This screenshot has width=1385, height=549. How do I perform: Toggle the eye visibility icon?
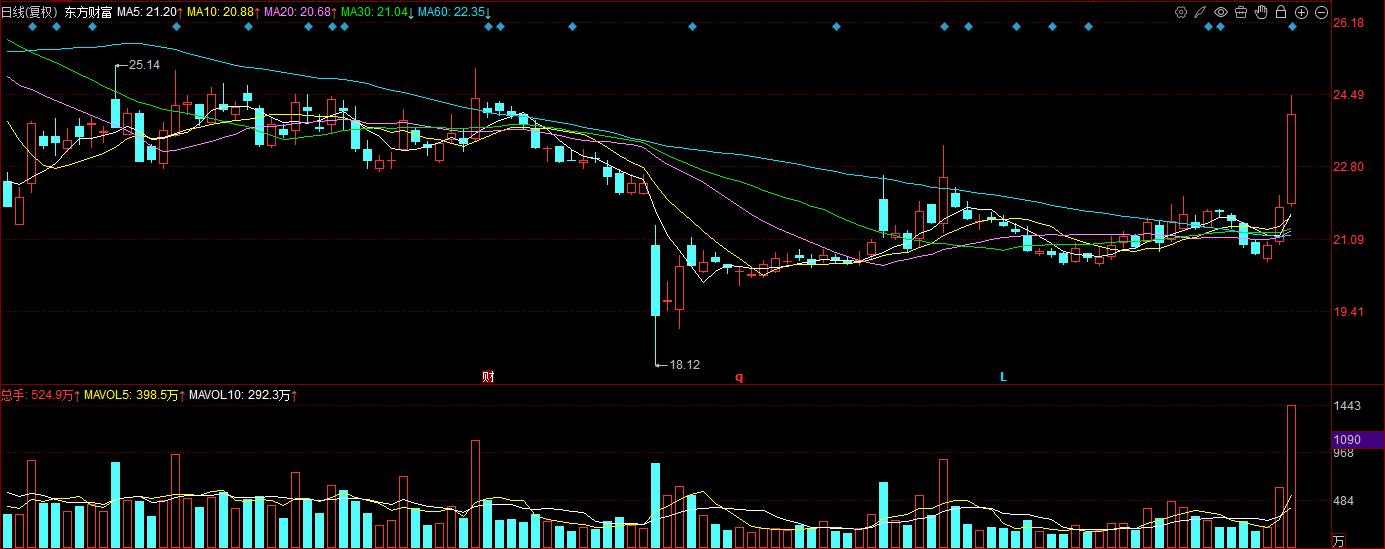pyautogui.click(x=1221, y=12)
